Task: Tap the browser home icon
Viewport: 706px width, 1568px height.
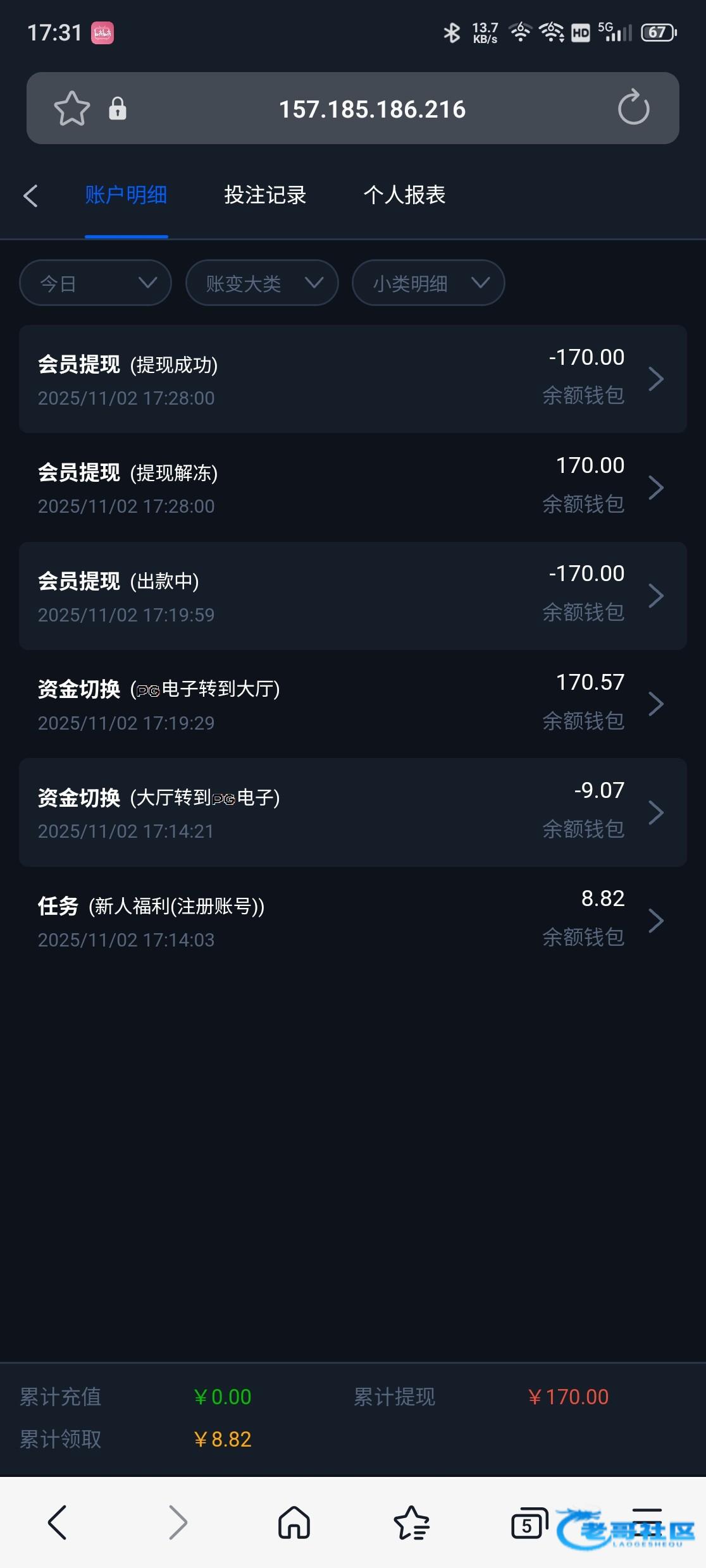Action: tap(294, 1522)
